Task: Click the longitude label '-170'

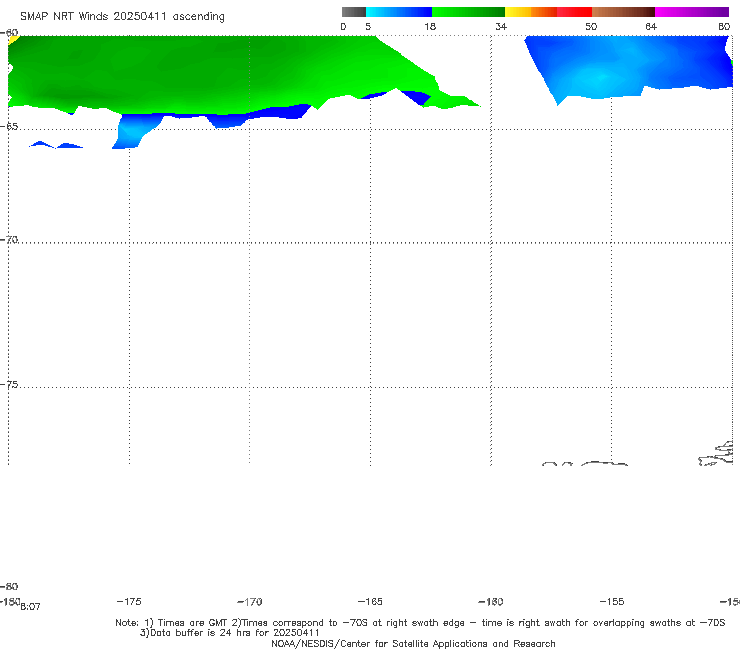Action: (250, 602)
